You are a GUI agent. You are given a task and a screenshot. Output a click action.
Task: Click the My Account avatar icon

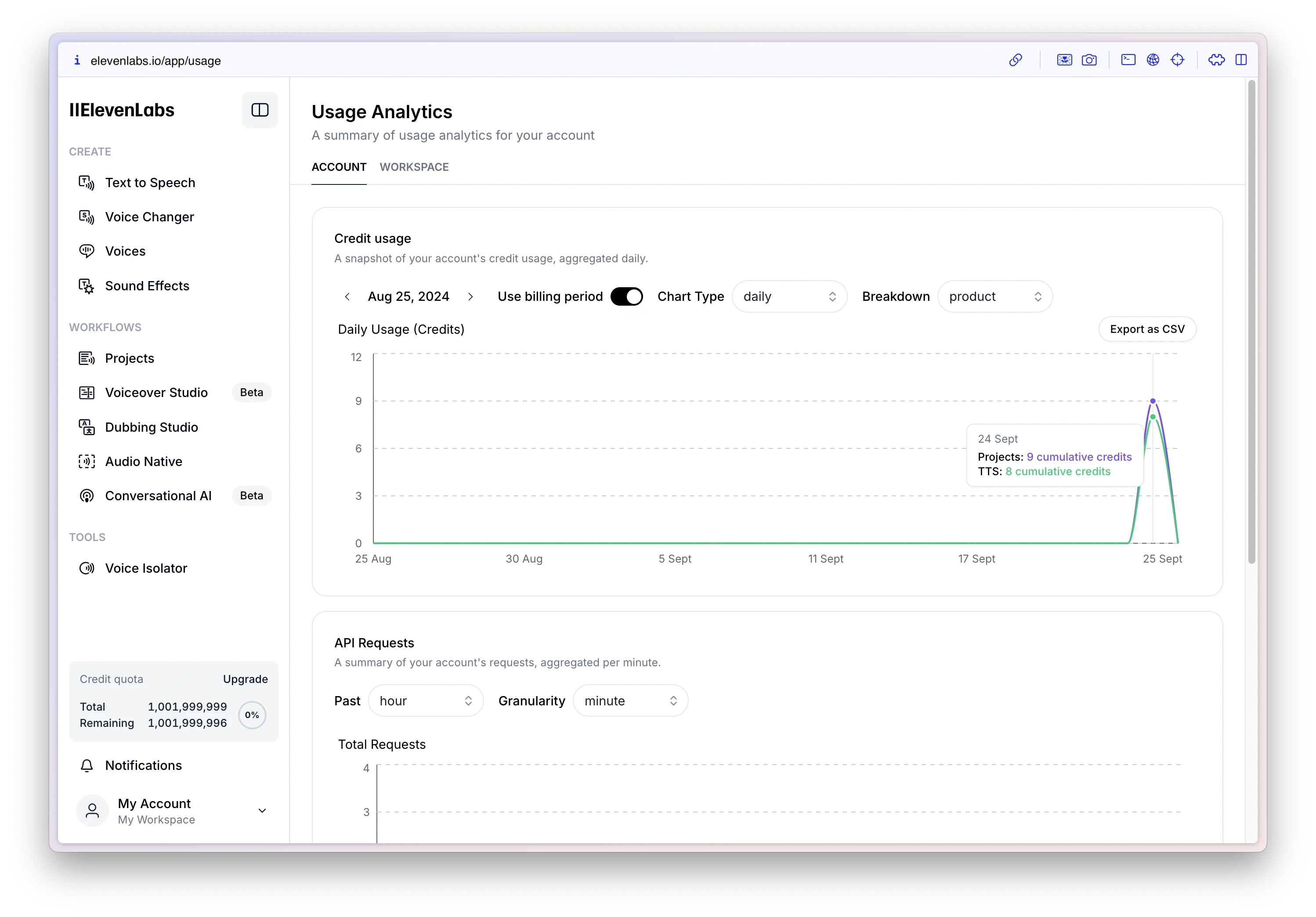(92, 810)
